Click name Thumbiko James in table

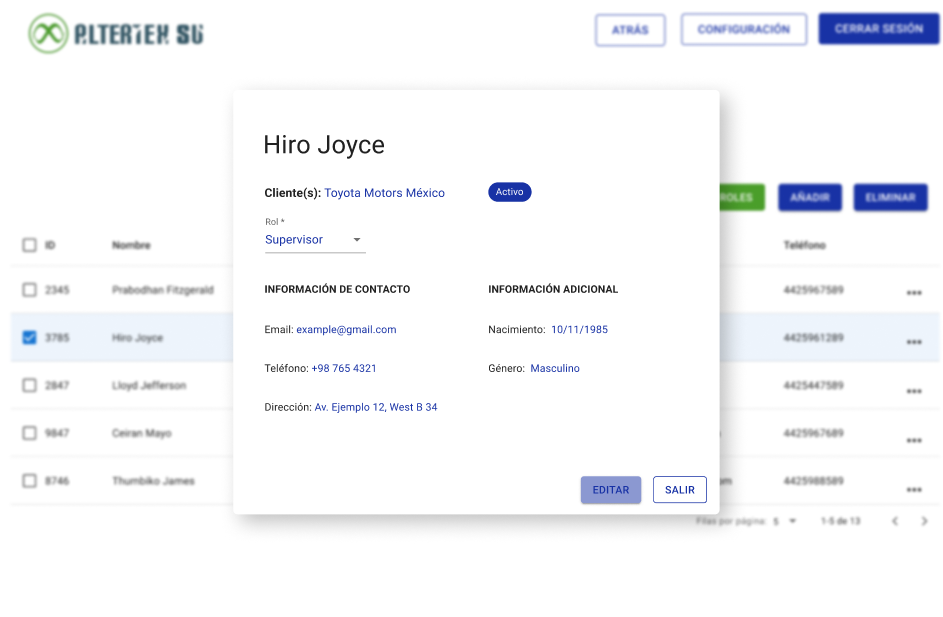click(x=153, y=480)
